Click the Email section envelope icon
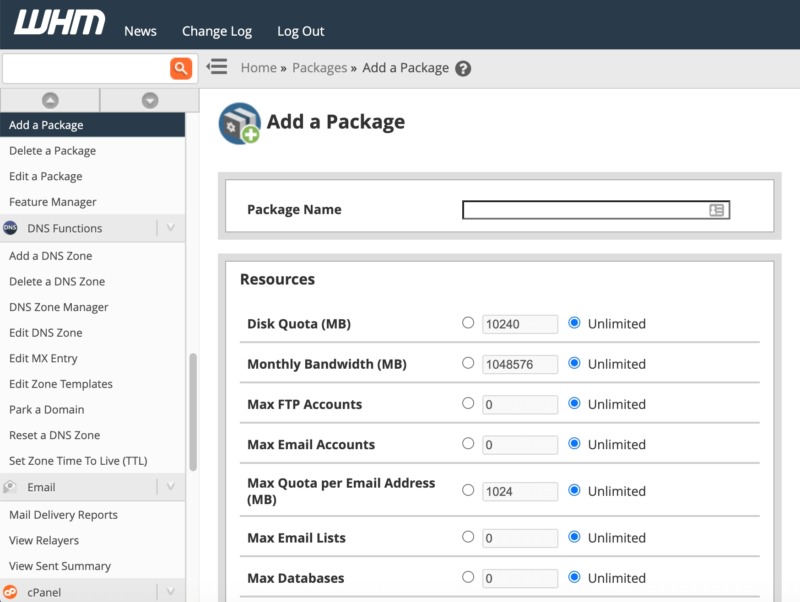Screen dimensions: 800x602 coord(11,487)
